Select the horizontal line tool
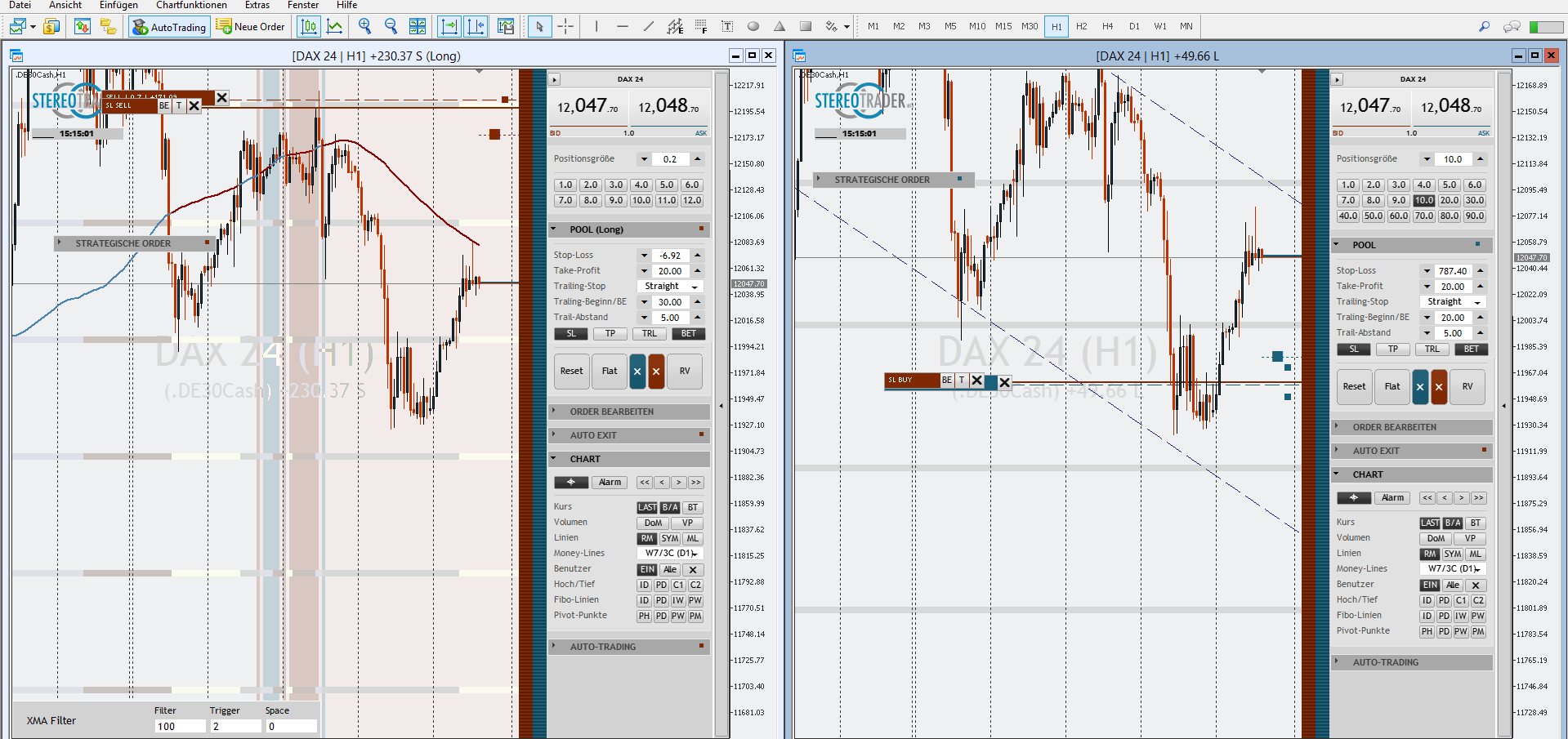Viewport: 1568px width, 739px height. click(x=622, y=26)
